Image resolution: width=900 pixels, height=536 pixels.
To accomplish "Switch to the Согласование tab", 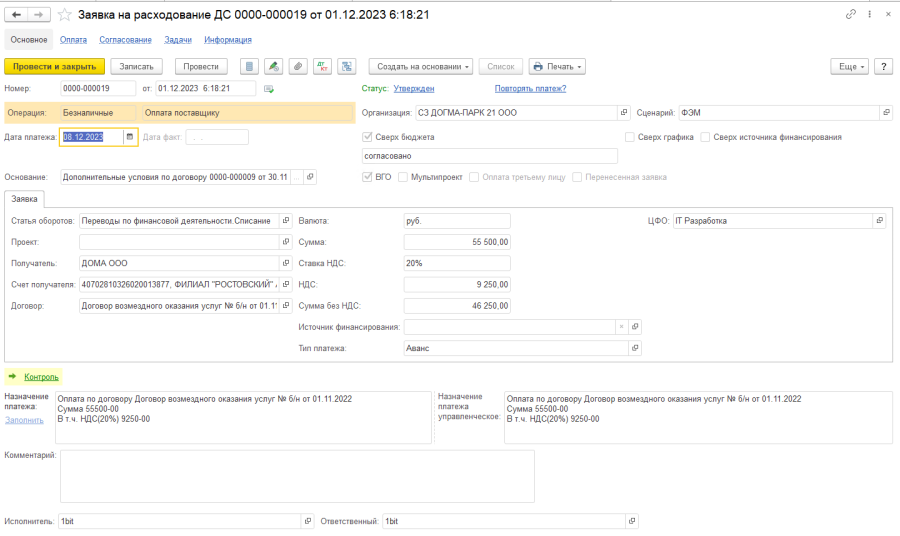I will [x=125, y=40].
